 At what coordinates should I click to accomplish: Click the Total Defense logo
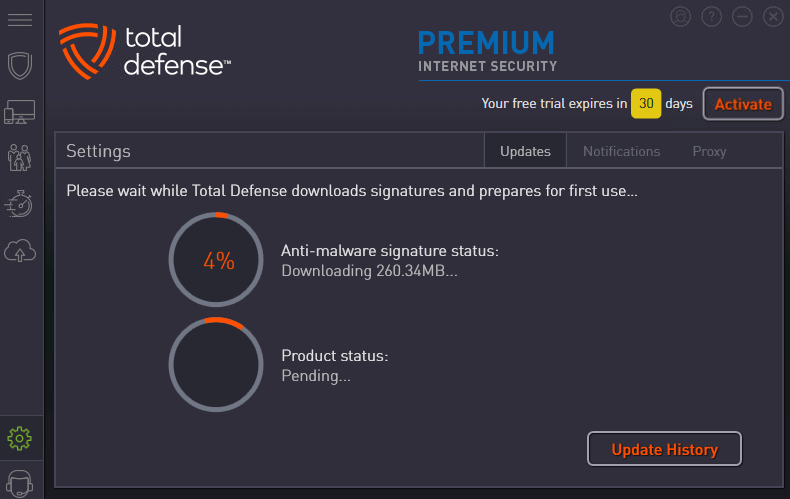[145, 51]
